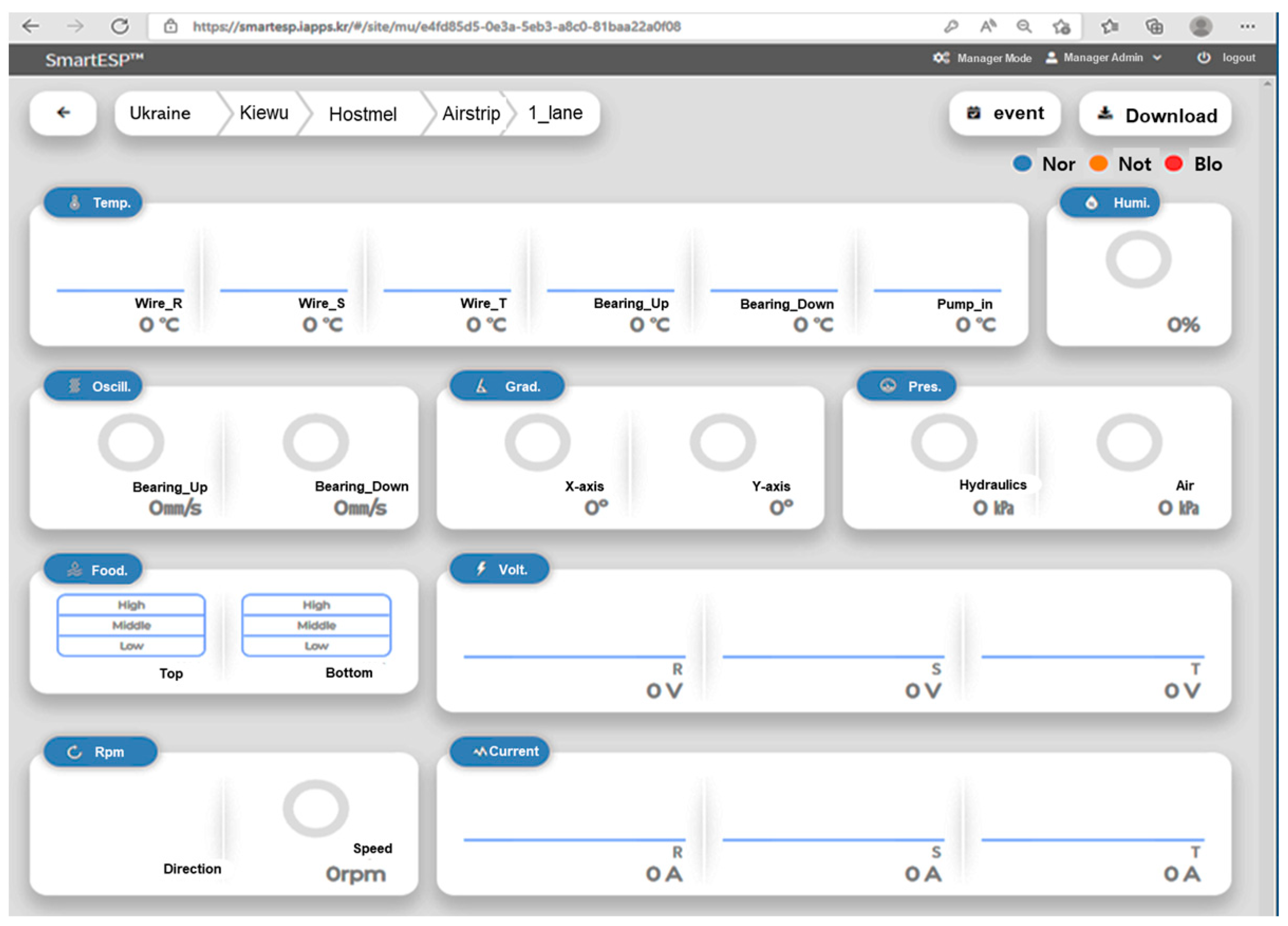Go to the Airstrip breadcrumb level
This screenshot has height=926, width=1288.
click(471, 114)
